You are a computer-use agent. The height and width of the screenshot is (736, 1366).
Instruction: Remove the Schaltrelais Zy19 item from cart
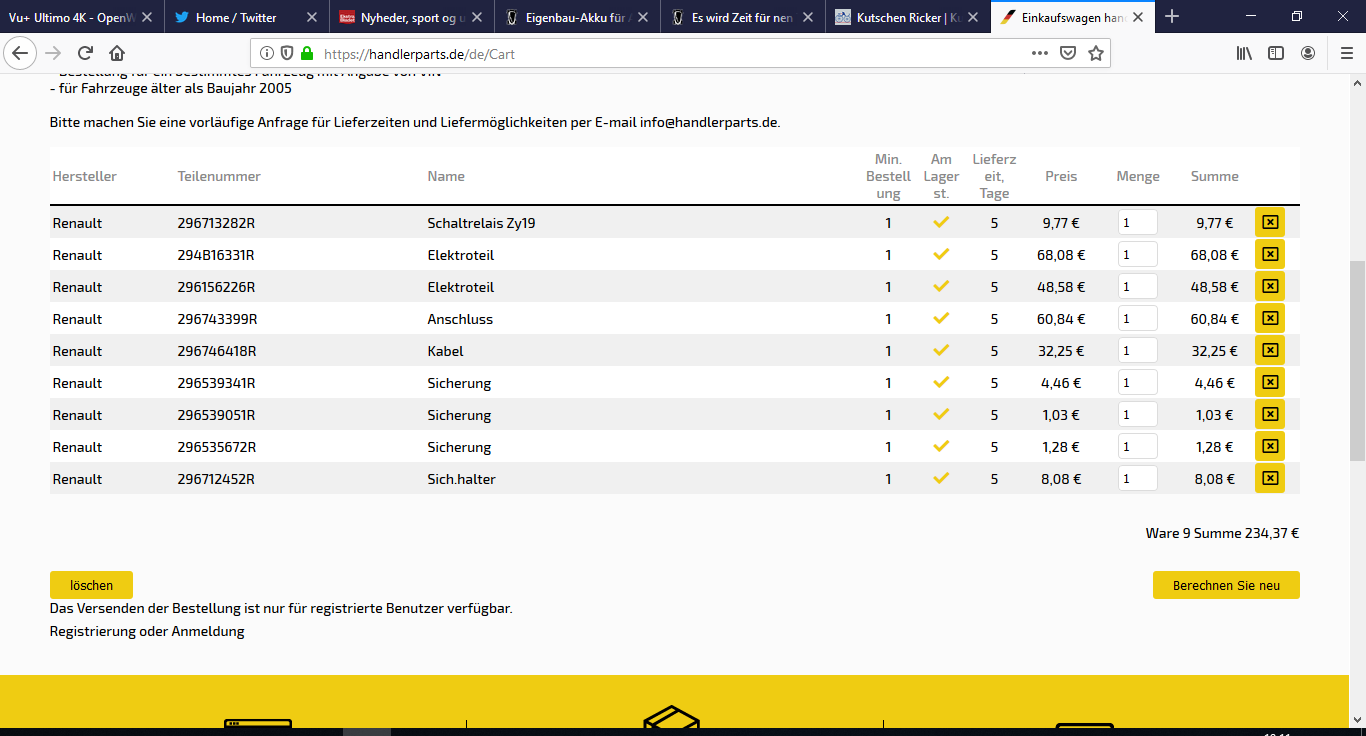1270,222
